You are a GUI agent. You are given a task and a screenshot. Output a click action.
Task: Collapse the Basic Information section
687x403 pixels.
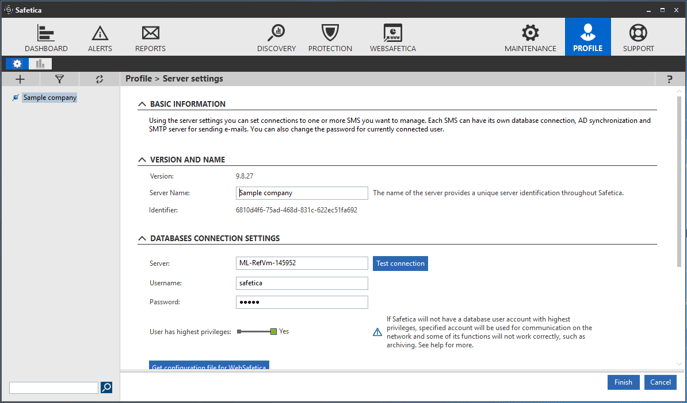point(142,104)
